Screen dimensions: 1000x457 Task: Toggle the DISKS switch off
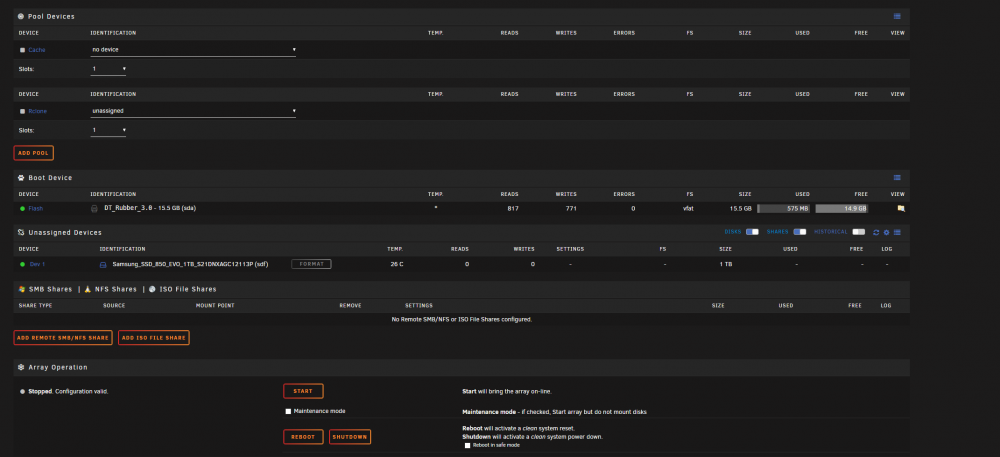[752, 232]
